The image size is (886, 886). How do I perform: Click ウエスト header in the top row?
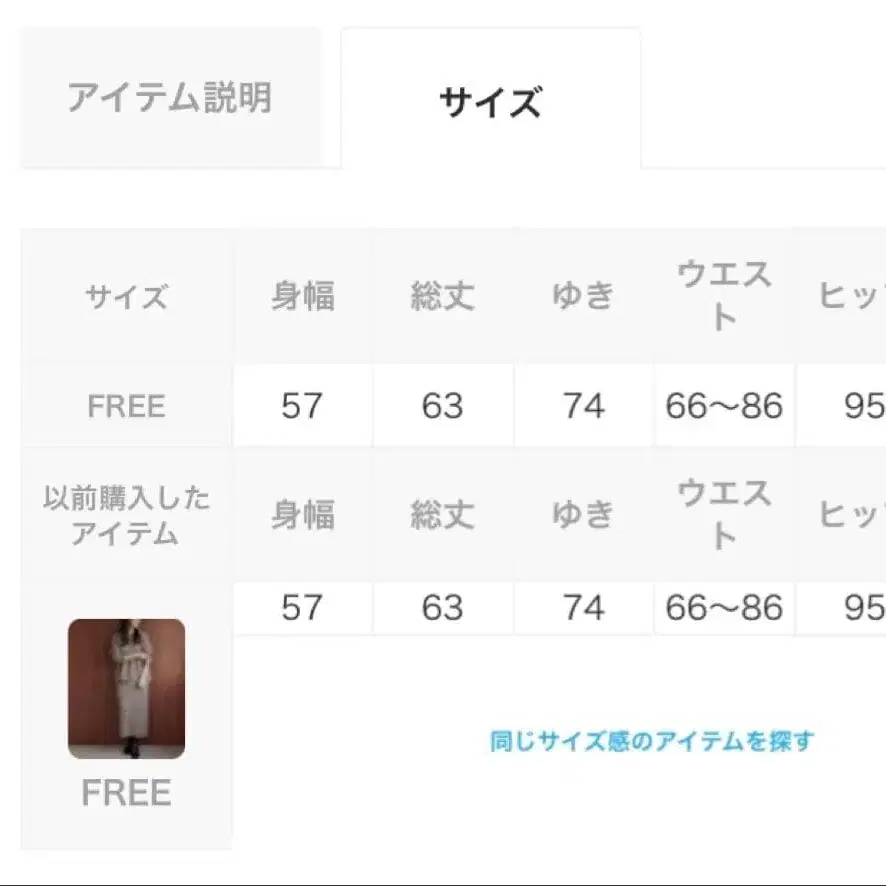pos(724,297)
